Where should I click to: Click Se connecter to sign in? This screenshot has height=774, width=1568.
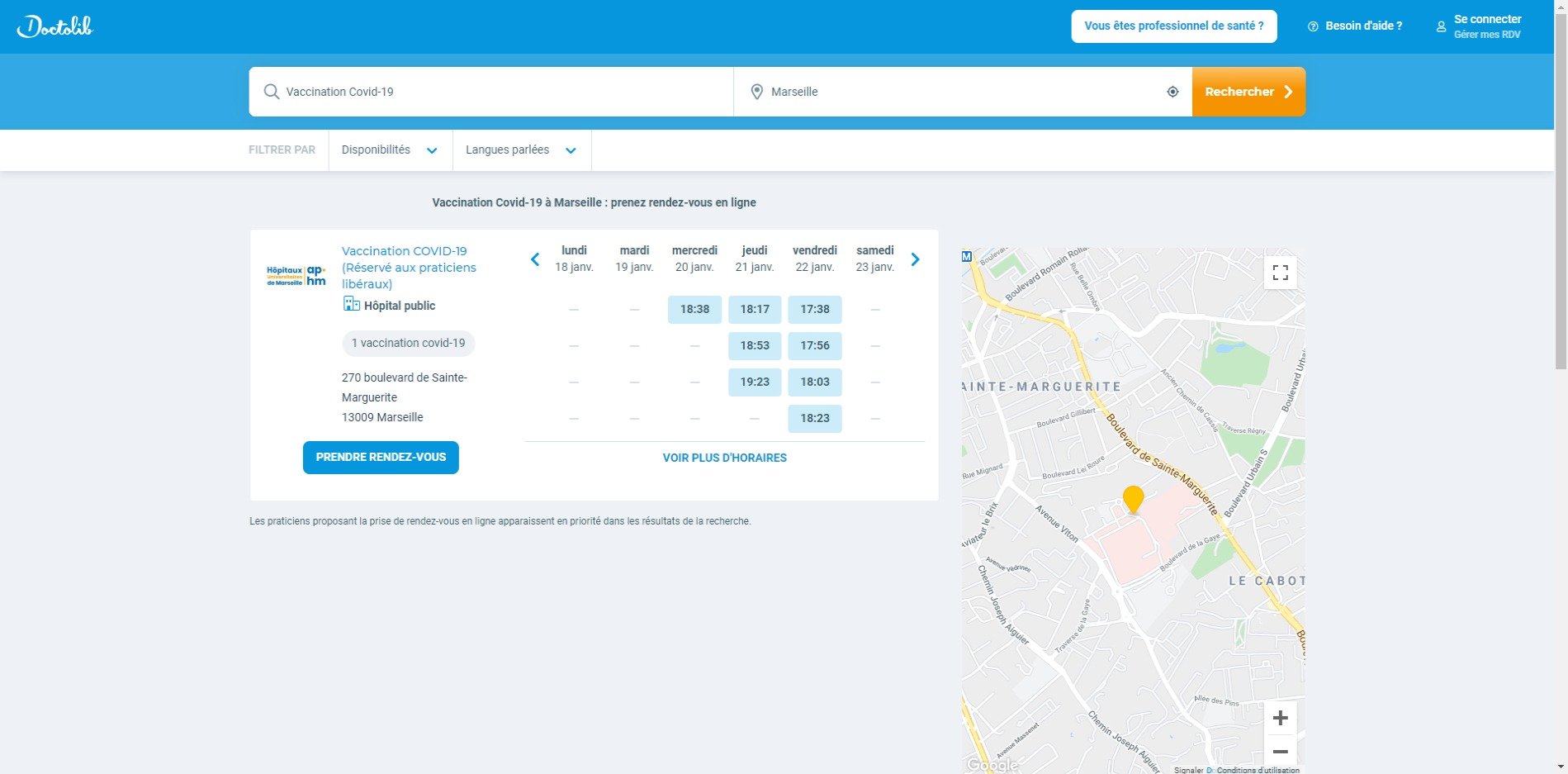point(1487,19)
